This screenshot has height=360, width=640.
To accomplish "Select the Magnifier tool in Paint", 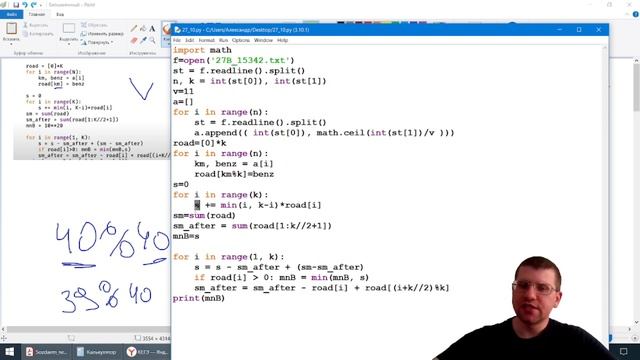I will coord(152,40).
